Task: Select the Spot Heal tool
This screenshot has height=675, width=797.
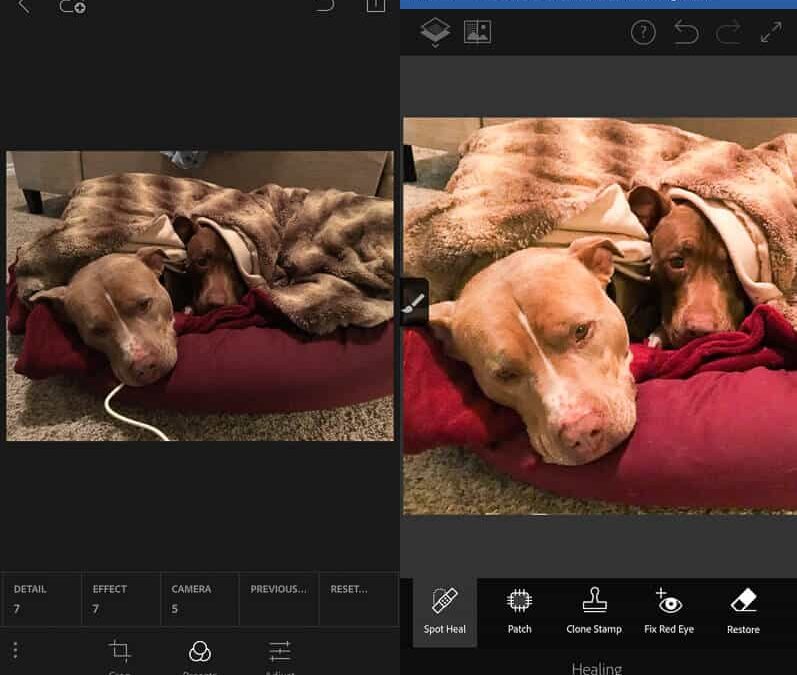Action: click(x=445, y=611)
